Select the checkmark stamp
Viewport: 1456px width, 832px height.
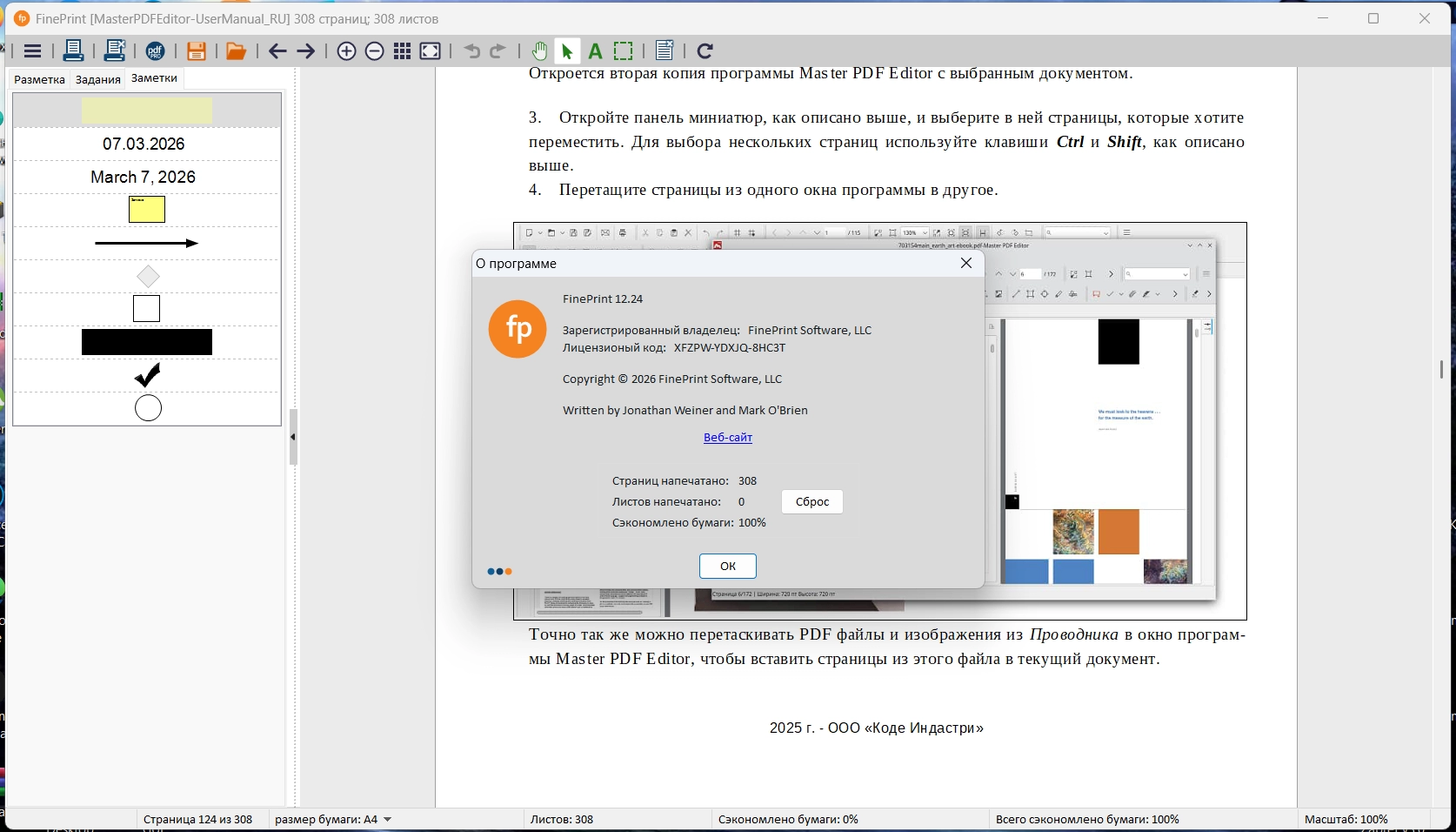pos(148,375)
